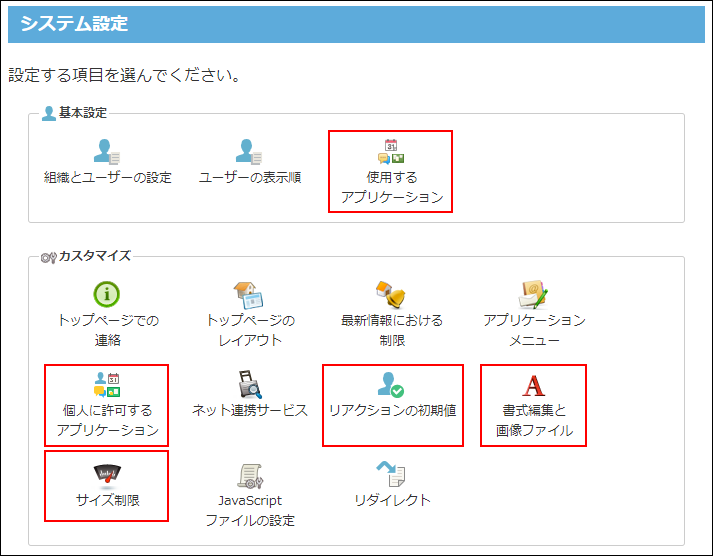Open the JavaScriptファイルの設定 text link
713x556 pixels.
pos(250,511)
